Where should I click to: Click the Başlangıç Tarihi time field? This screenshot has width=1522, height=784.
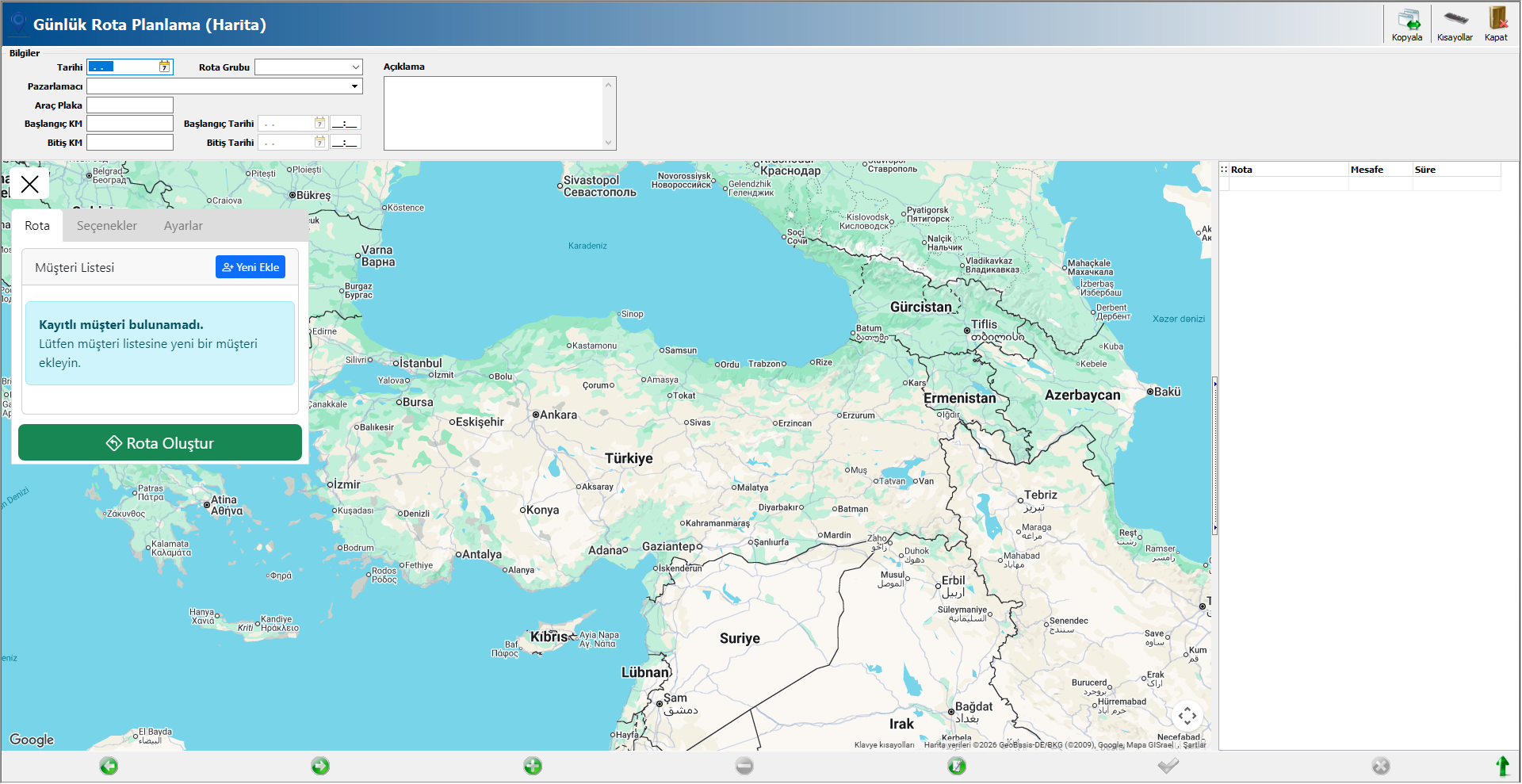click(x=346, y=123)
